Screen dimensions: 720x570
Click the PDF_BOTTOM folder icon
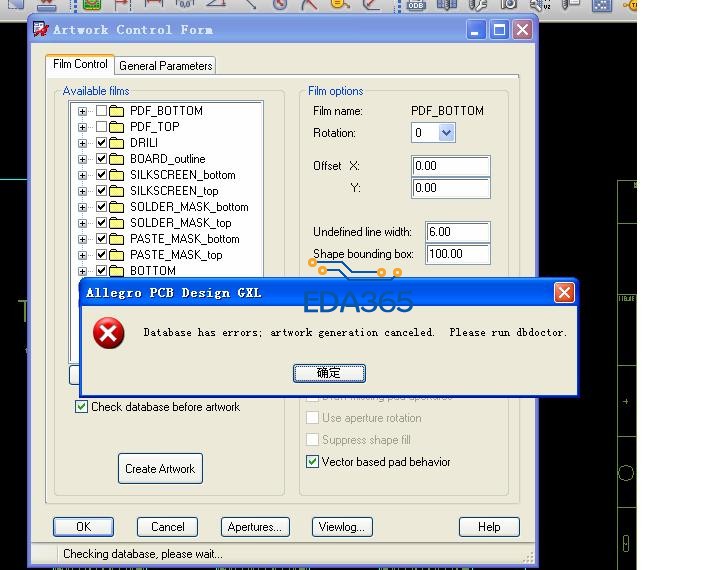[117, 111]
